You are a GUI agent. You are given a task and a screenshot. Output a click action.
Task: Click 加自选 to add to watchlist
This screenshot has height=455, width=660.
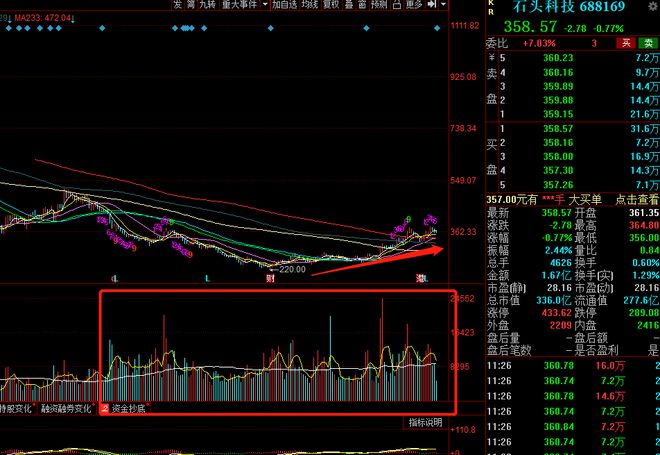(x=284, y=4)
